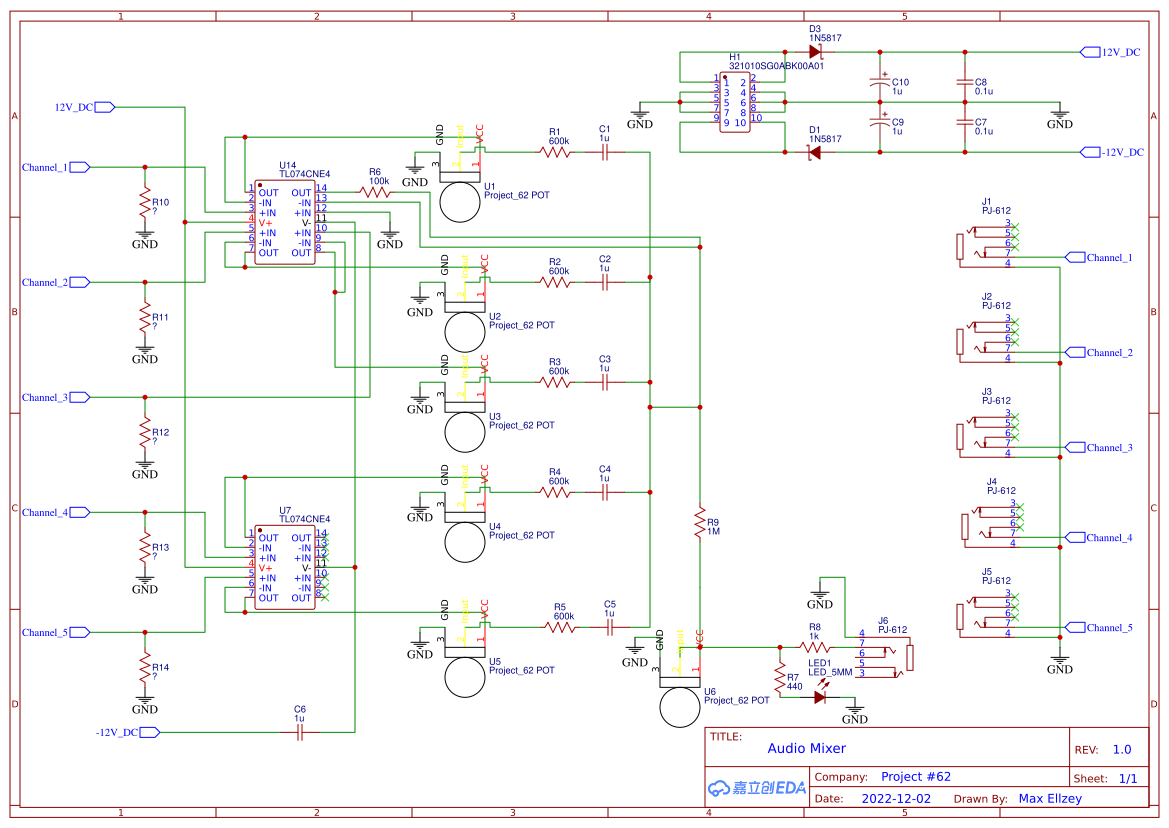This screenshot has height=828, width=1169.
Task: Select the U14 TL074CNE4 op-amp chip
Action: (x=285, y=222)
